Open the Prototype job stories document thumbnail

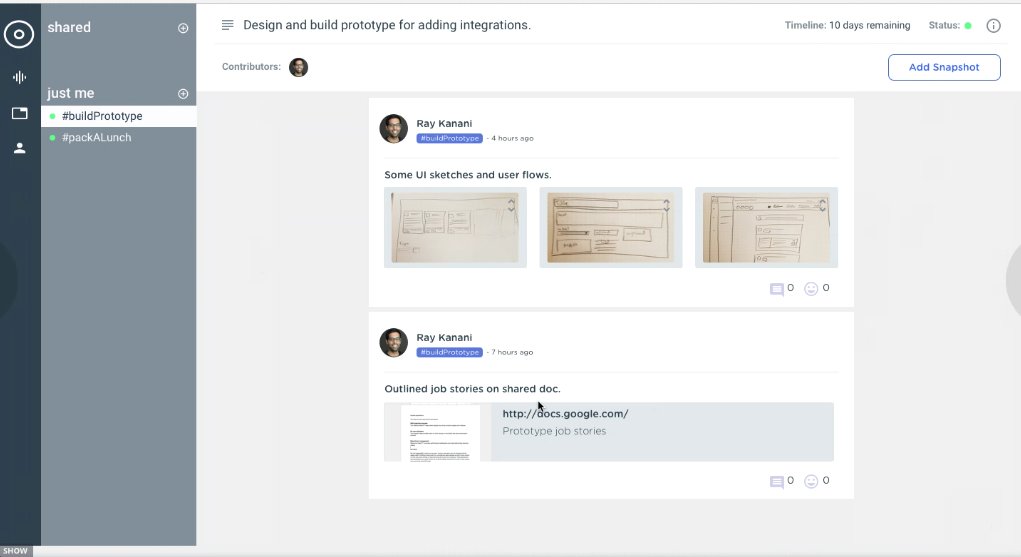[x=440, y=433]
